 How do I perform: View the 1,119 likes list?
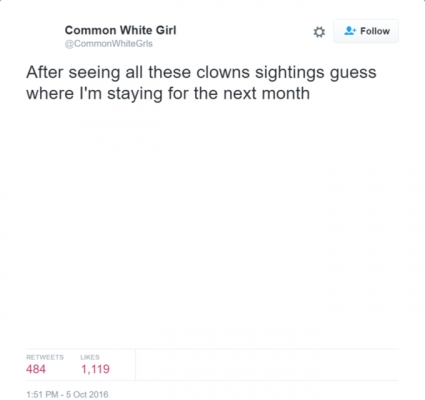pyautogui.click(x=95, y=369)
